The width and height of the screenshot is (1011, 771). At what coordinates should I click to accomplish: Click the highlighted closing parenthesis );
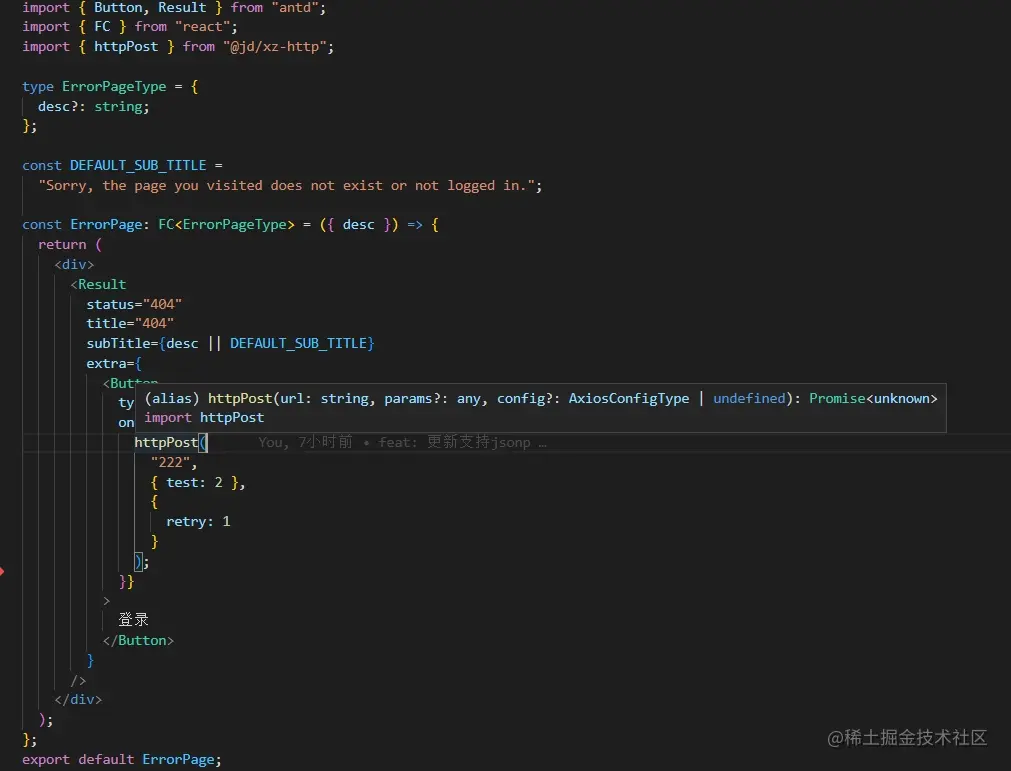pyautogui.click(x=141, y=561)
